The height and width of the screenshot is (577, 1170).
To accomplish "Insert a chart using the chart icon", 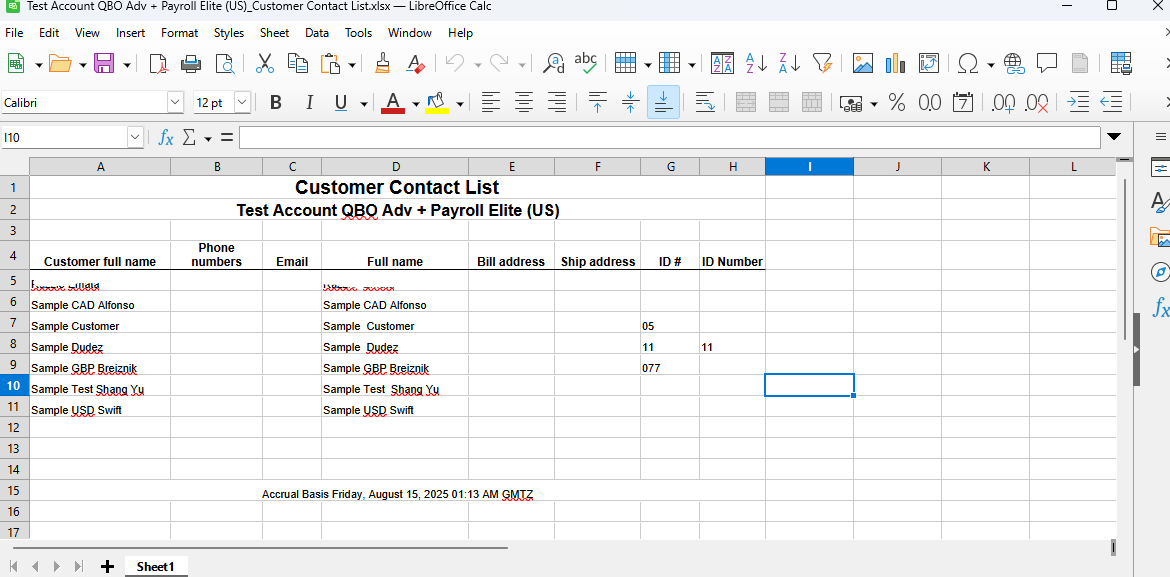I will (895, 64).
